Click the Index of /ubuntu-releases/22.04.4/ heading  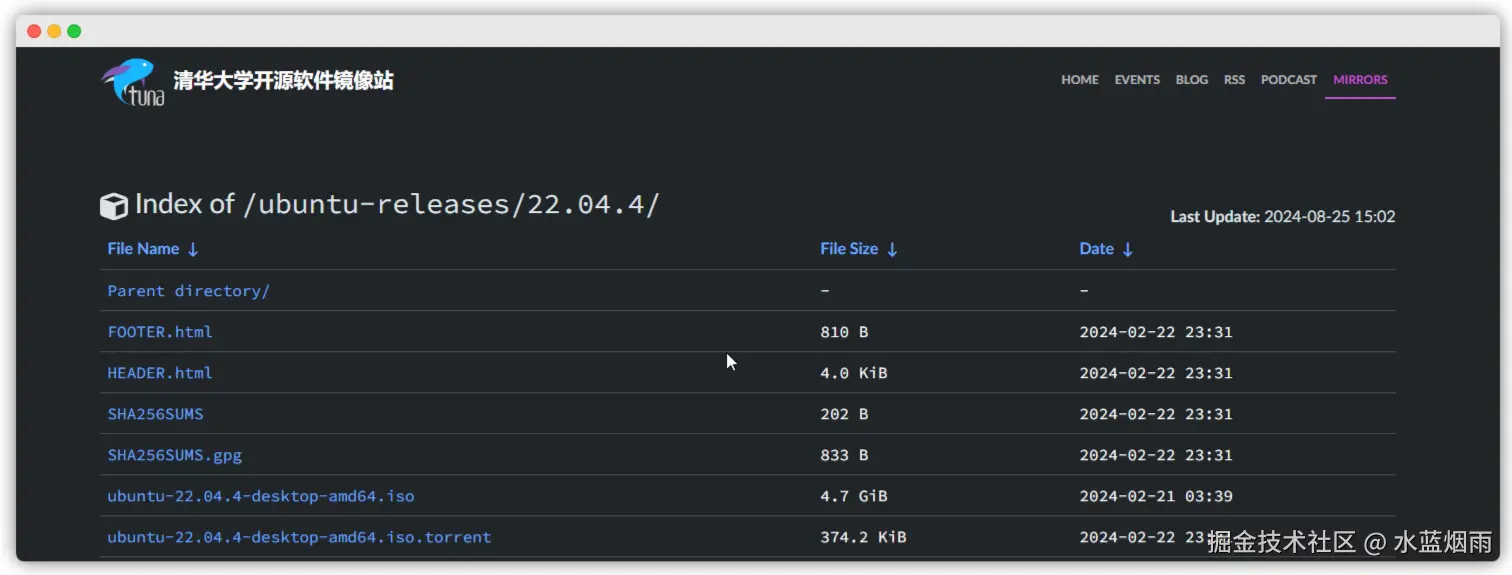pos(397,205)
